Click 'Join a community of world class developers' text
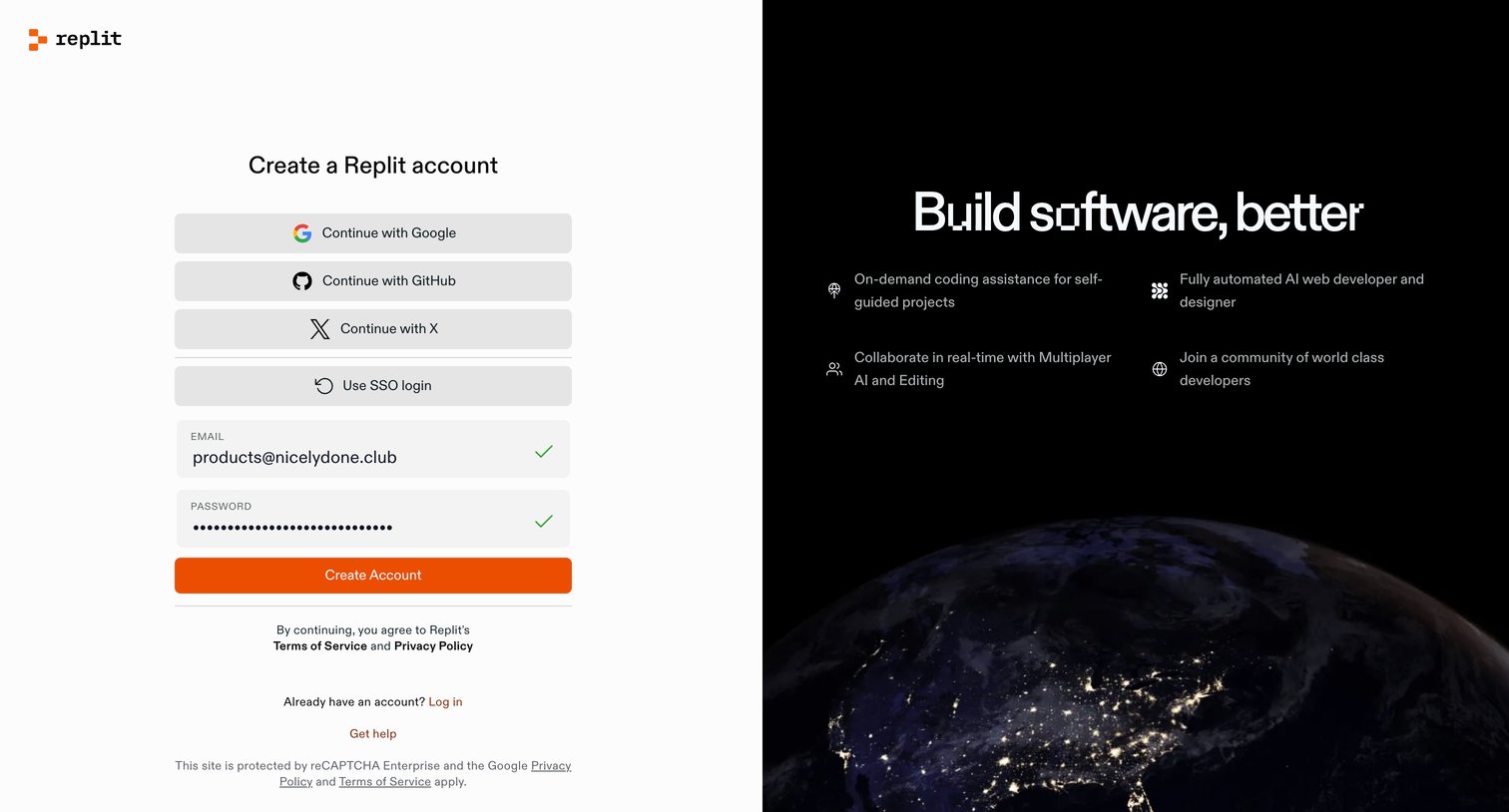 (x=1281, y=369)
